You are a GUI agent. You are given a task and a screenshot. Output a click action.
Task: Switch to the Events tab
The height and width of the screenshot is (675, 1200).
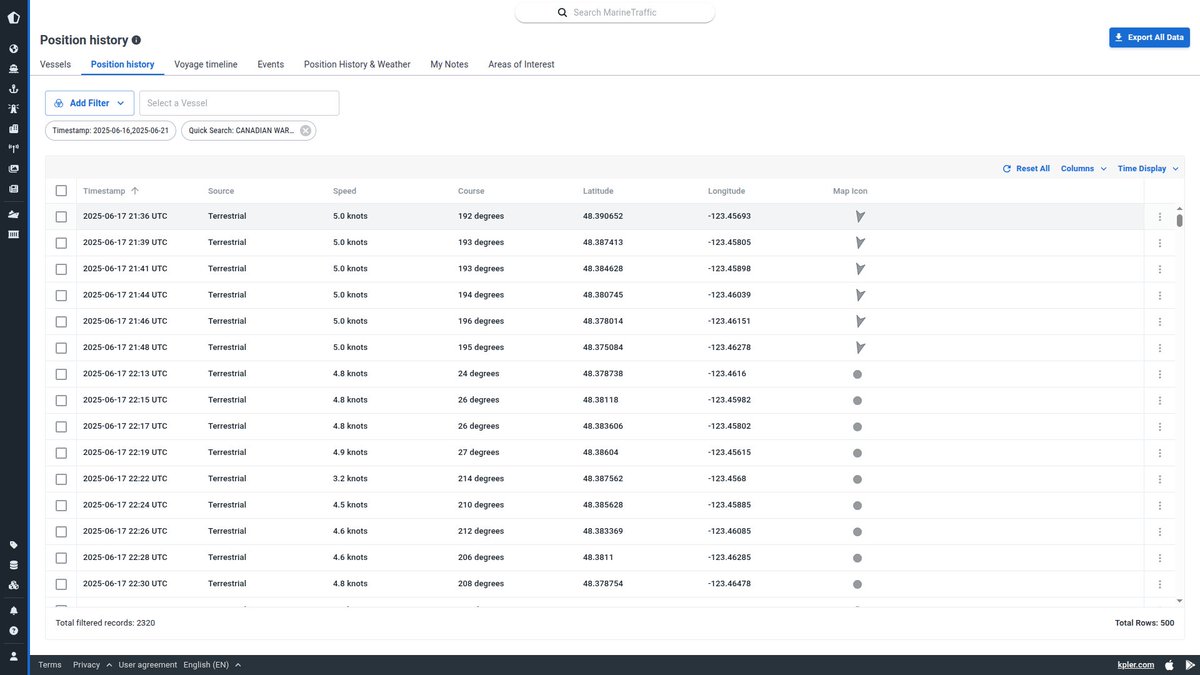pyautogui.click(x=271, y=64)
